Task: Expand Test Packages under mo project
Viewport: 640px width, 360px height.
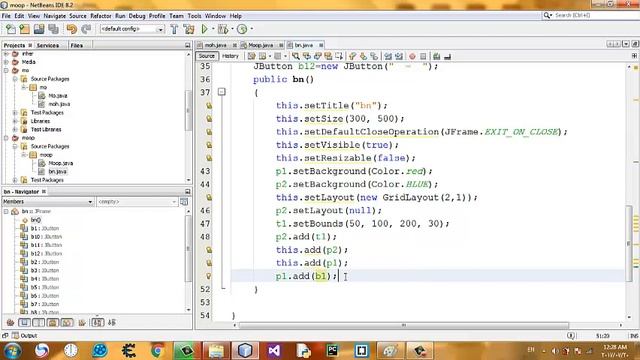Action: [x=15, y=112]
